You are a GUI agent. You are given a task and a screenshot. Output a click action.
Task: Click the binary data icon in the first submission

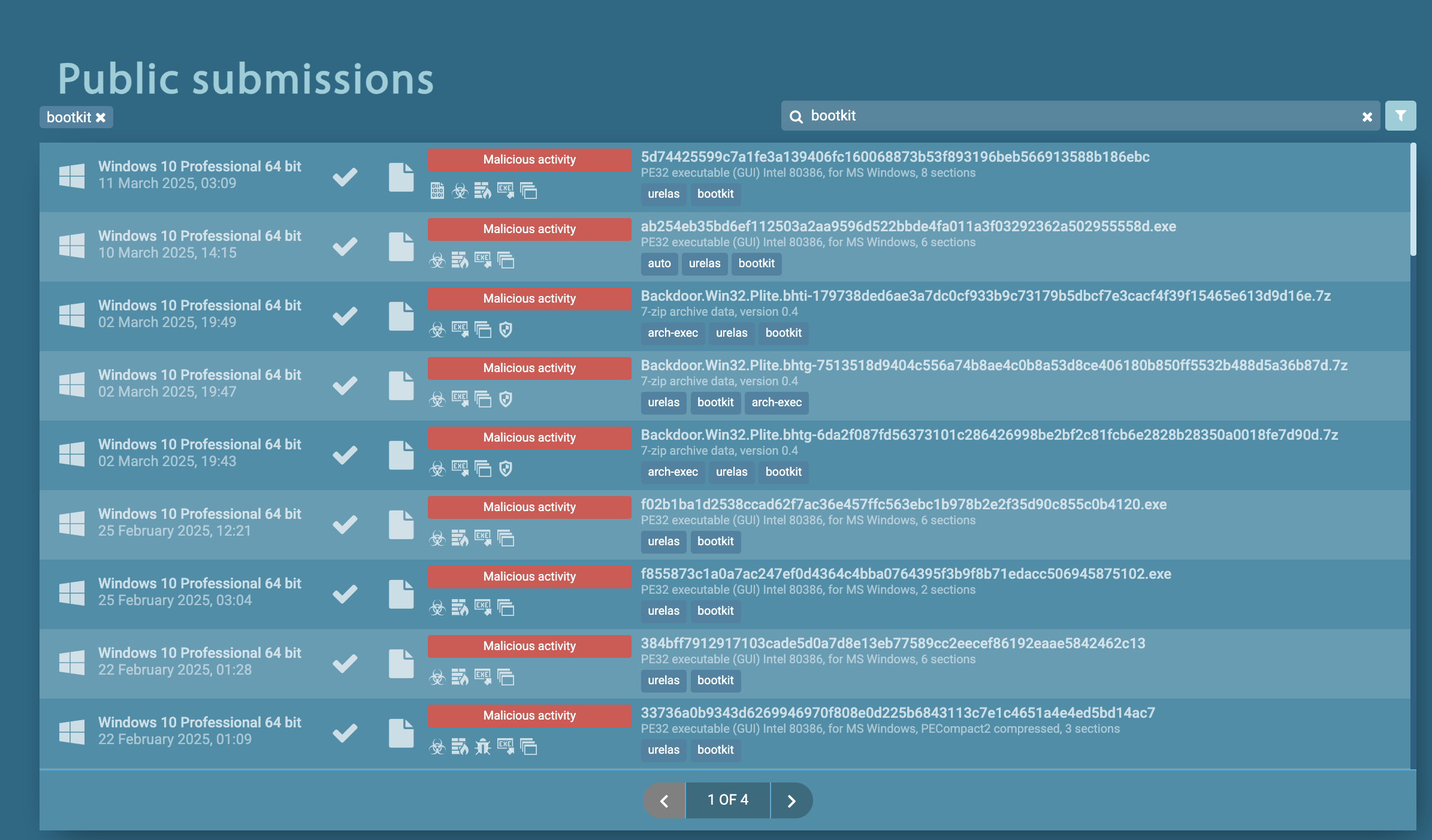pos(437,191)
